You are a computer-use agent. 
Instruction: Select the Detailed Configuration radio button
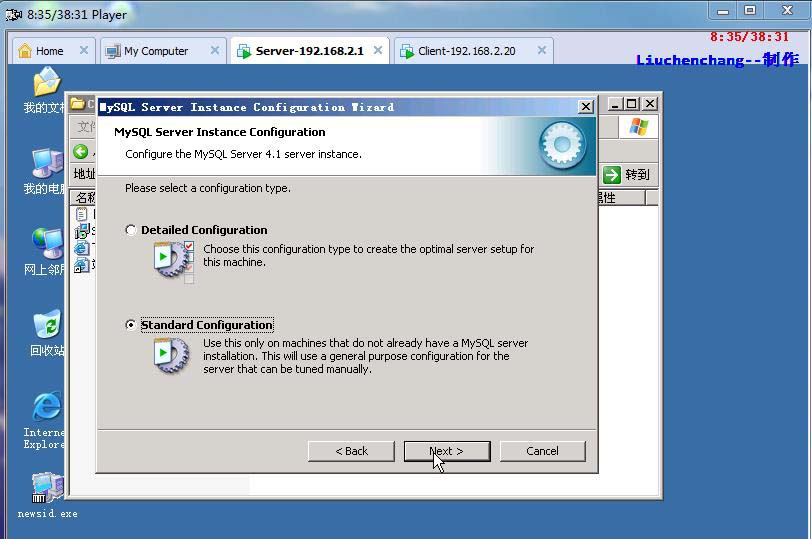130,230
